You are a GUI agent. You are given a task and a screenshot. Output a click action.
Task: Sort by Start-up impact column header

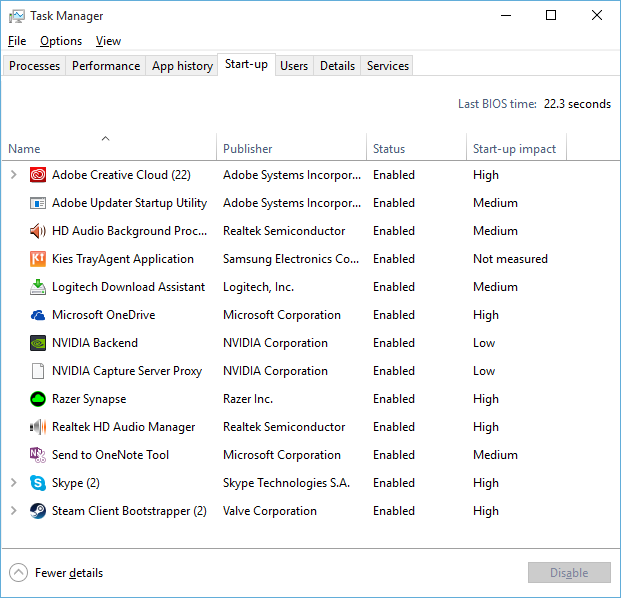pos(516,147)
